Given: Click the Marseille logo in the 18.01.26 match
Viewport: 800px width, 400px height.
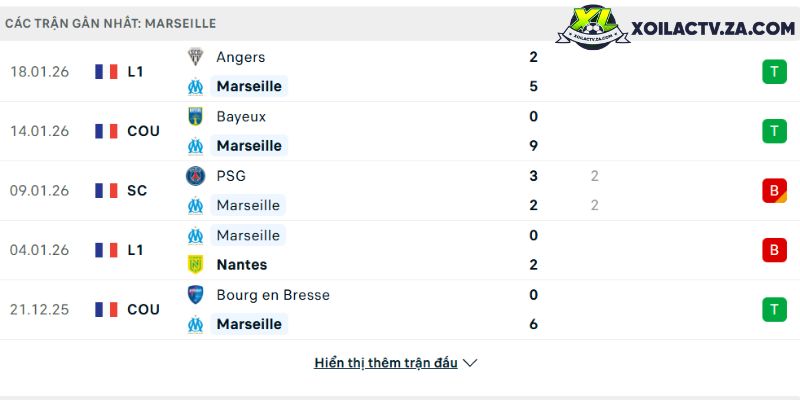Looking at the screenshot, I should [196, 86].
